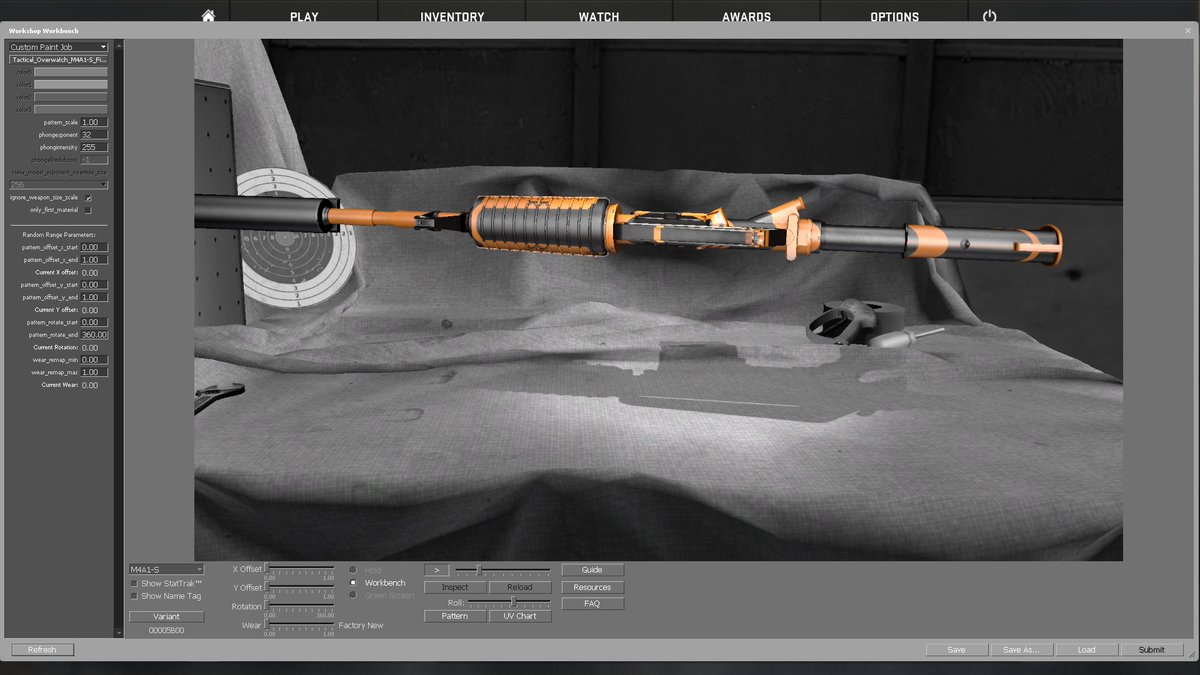Click the Wear slider

pos(300,625)
